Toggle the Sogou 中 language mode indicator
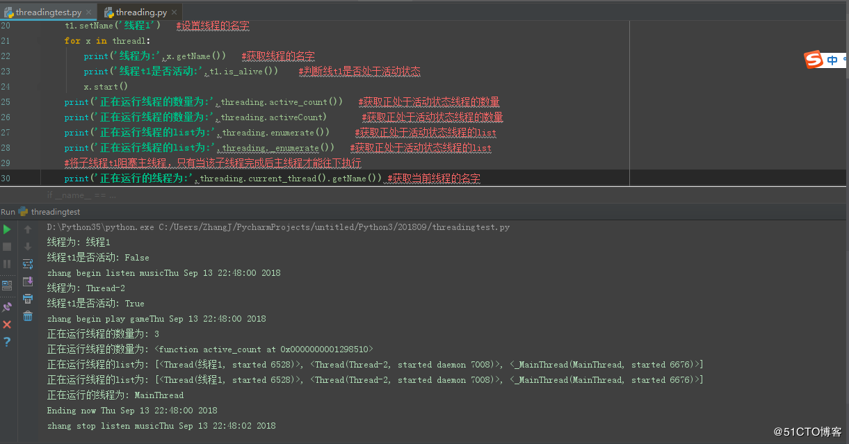This screenshot has height=444, width=849. tap(832, 60)
